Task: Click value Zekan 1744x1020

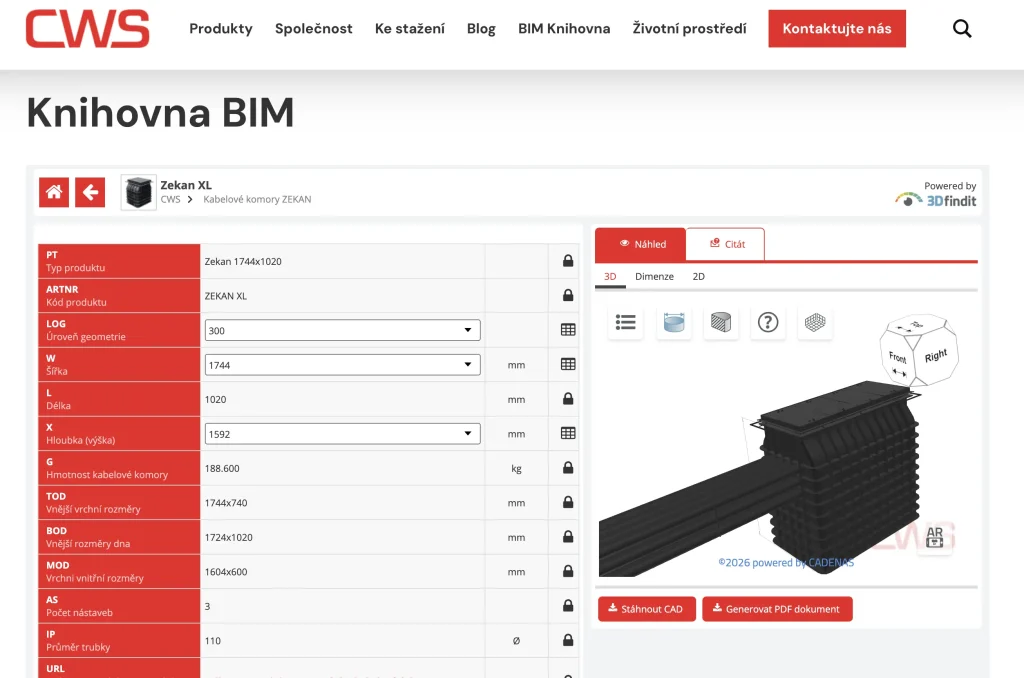Action: pos(243,261)
